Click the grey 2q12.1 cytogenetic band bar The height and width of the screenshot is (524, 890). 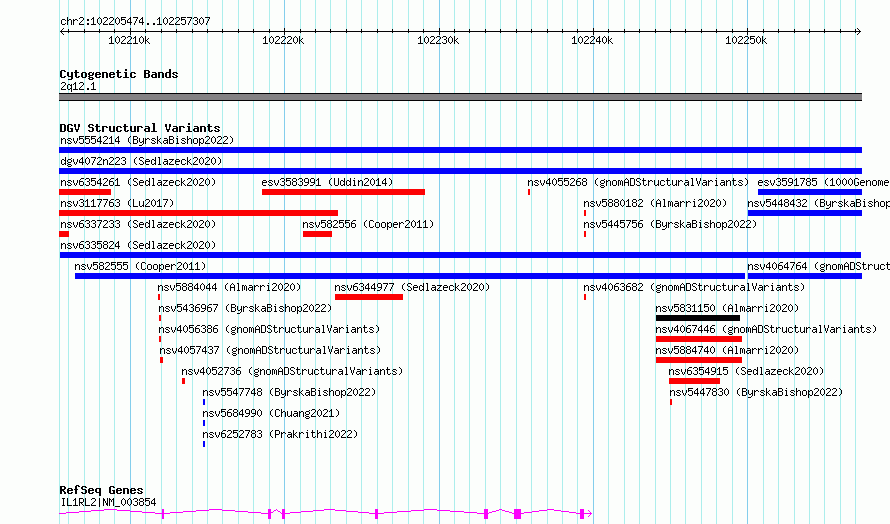click(x=460, y=97)
